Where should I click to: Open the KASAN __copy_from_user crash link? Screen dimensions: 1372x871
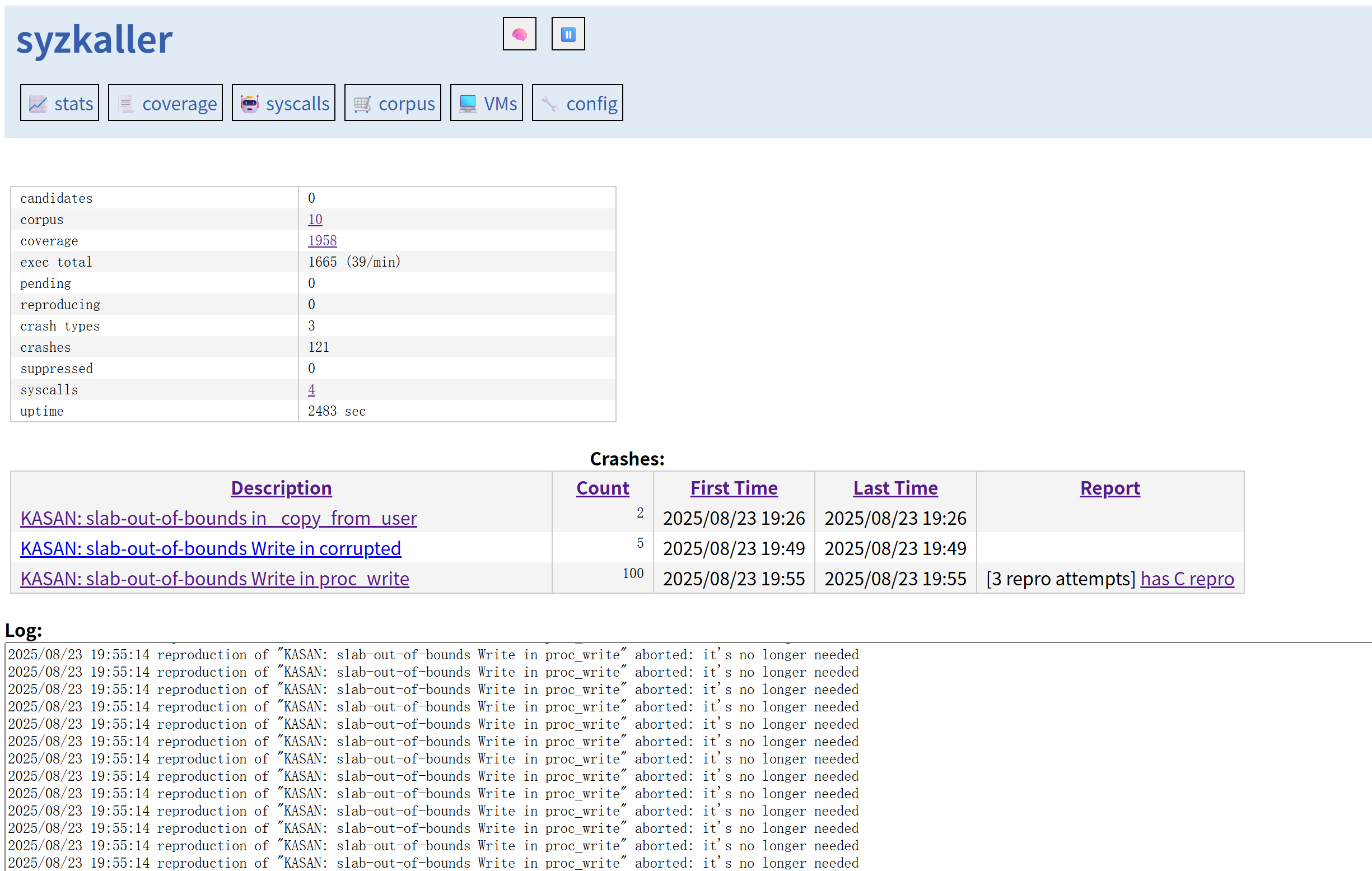point(219,518)
